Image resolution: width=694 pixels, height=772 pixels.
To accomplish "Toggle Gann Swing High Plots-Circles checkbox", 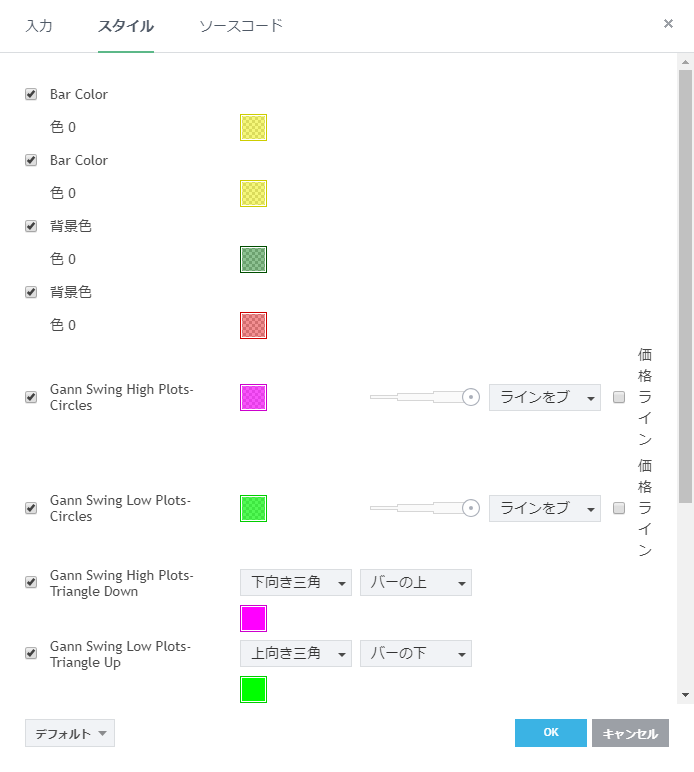I will point(31,397).
